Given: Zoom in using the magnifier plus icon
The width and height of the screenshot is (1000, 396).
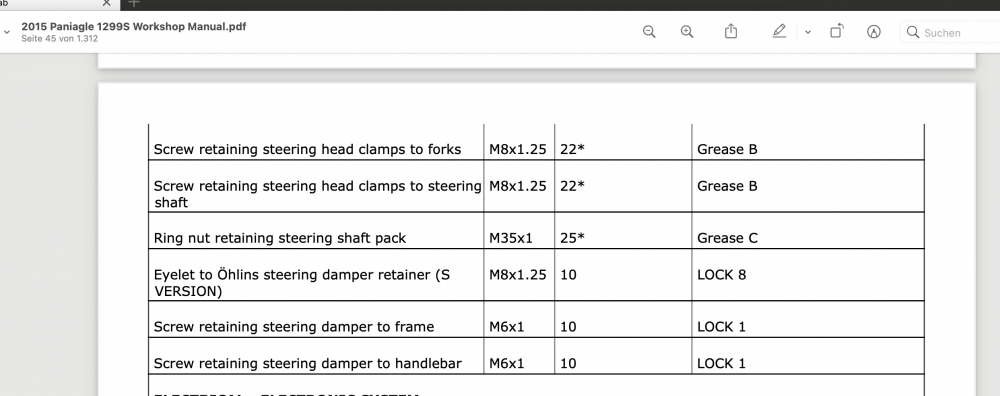Looking at the screenshot, I should pos(687,32).
